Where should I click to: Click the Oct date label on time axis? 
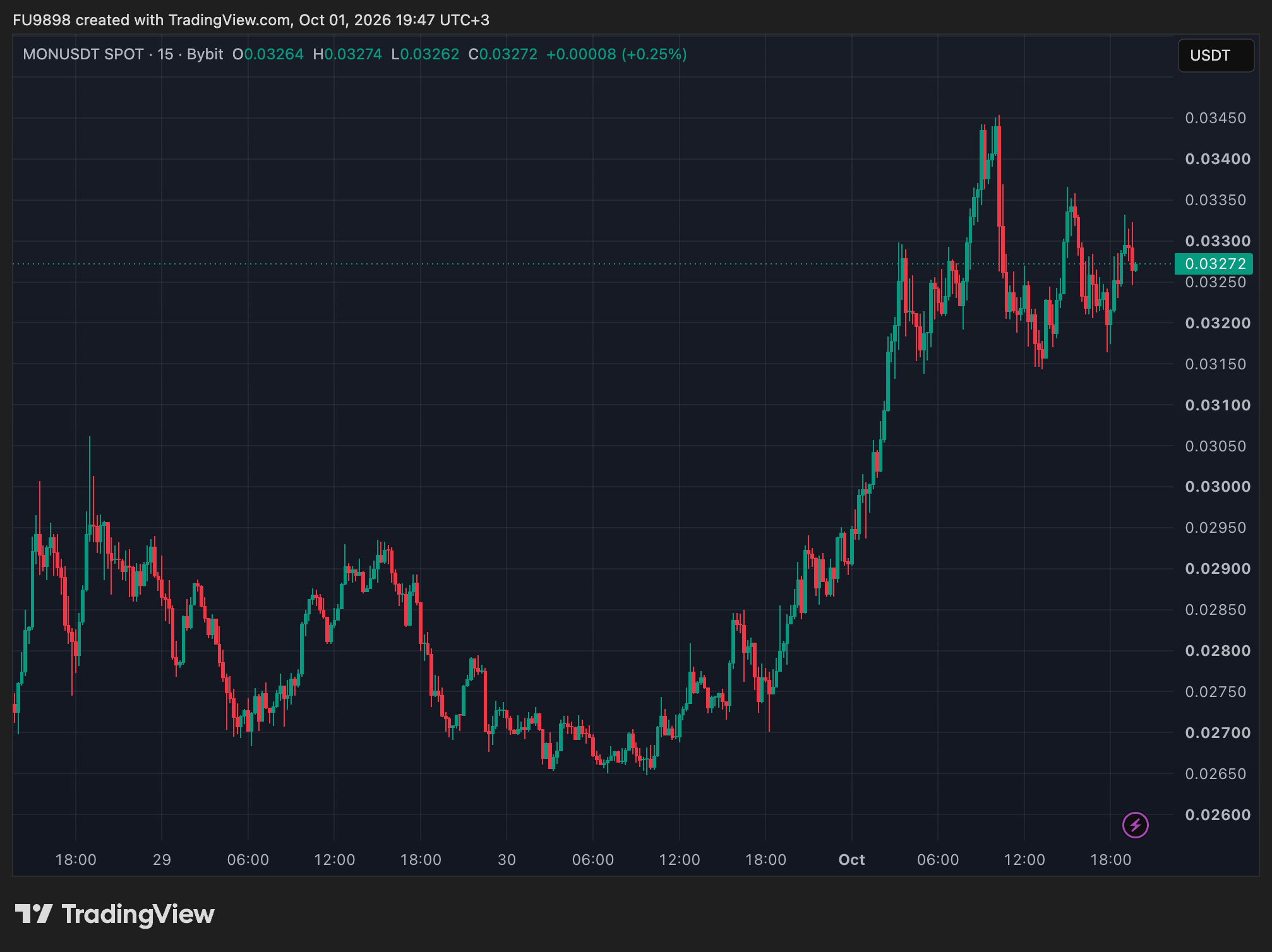coord(851,860)
